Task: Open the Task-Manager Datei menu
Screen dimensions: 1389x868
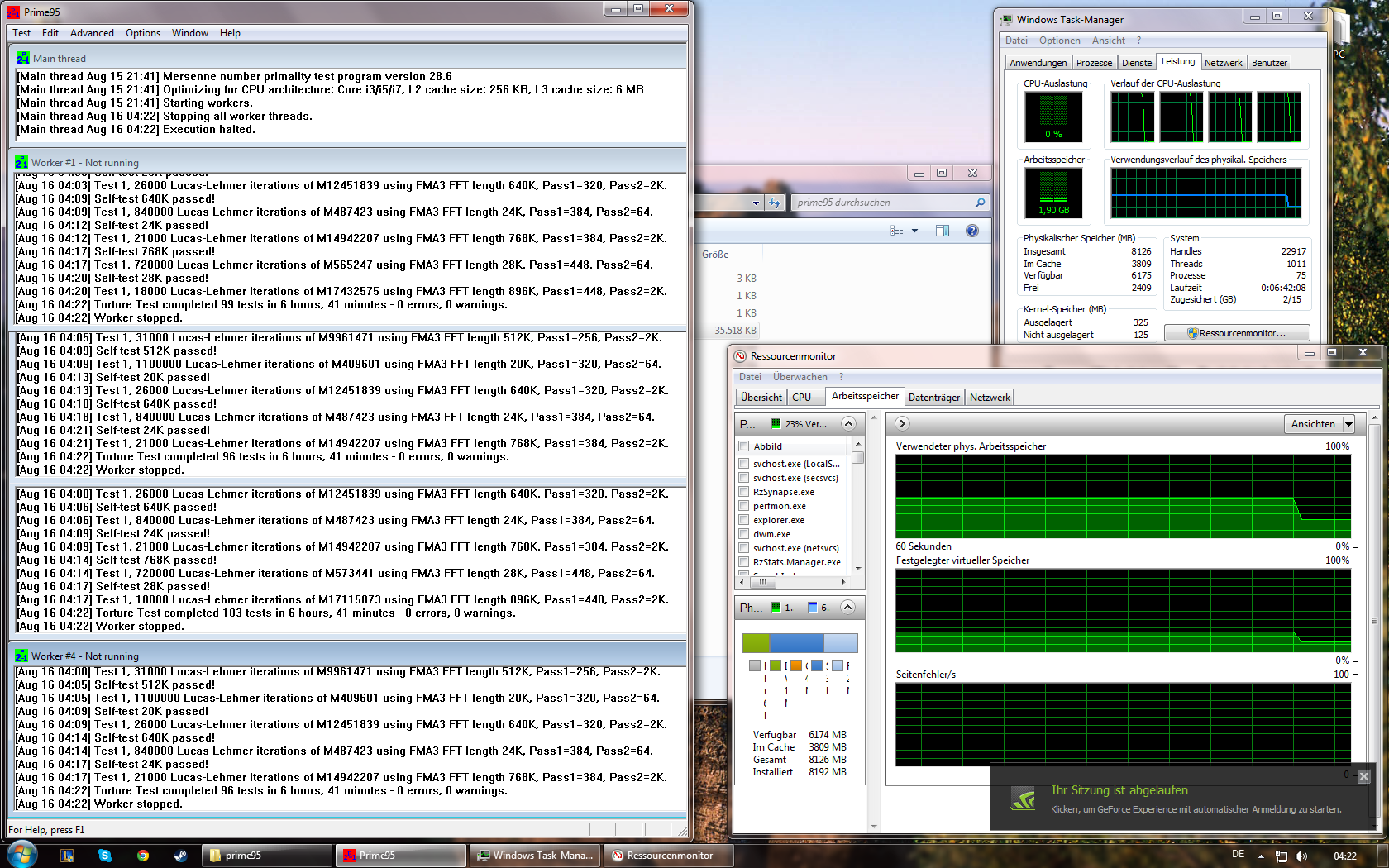Action: pyautogui.click(x=1016, y=41)
